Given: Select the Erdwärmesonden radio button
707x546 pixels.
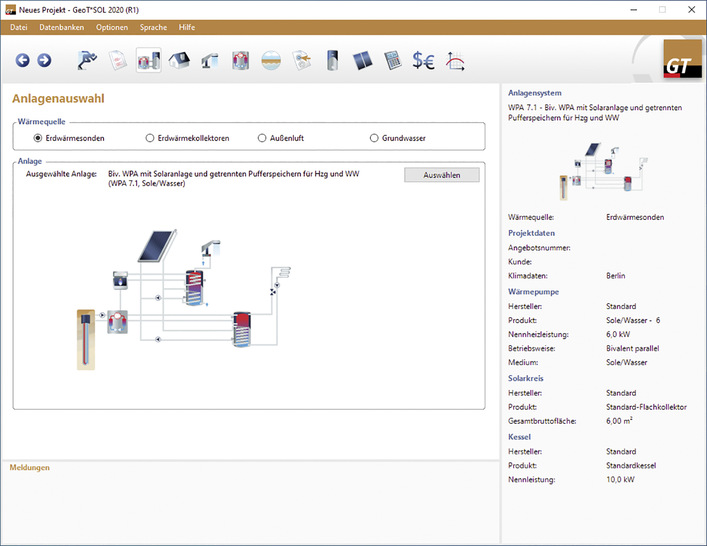Looking at the screenshot, I should 38,138.
